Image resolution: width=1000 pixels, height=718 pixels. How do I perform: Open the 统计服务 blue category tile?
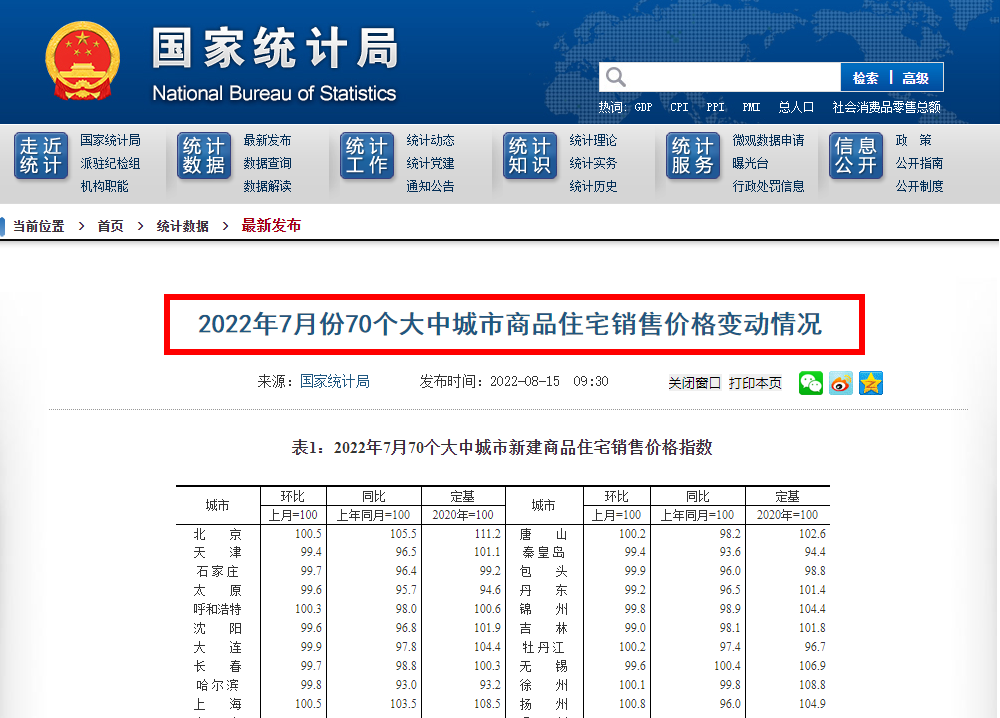pos(693,156)
